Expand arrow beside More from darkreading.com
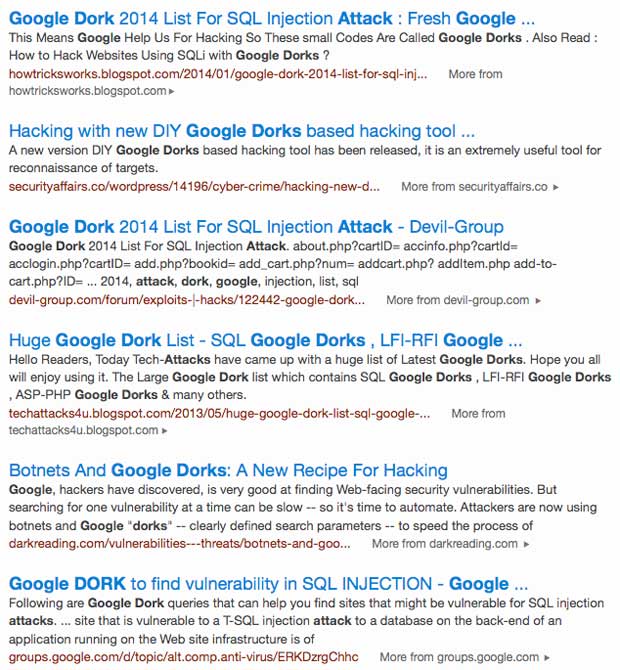This screenshot has height=670, width=620. pos(526,544)
